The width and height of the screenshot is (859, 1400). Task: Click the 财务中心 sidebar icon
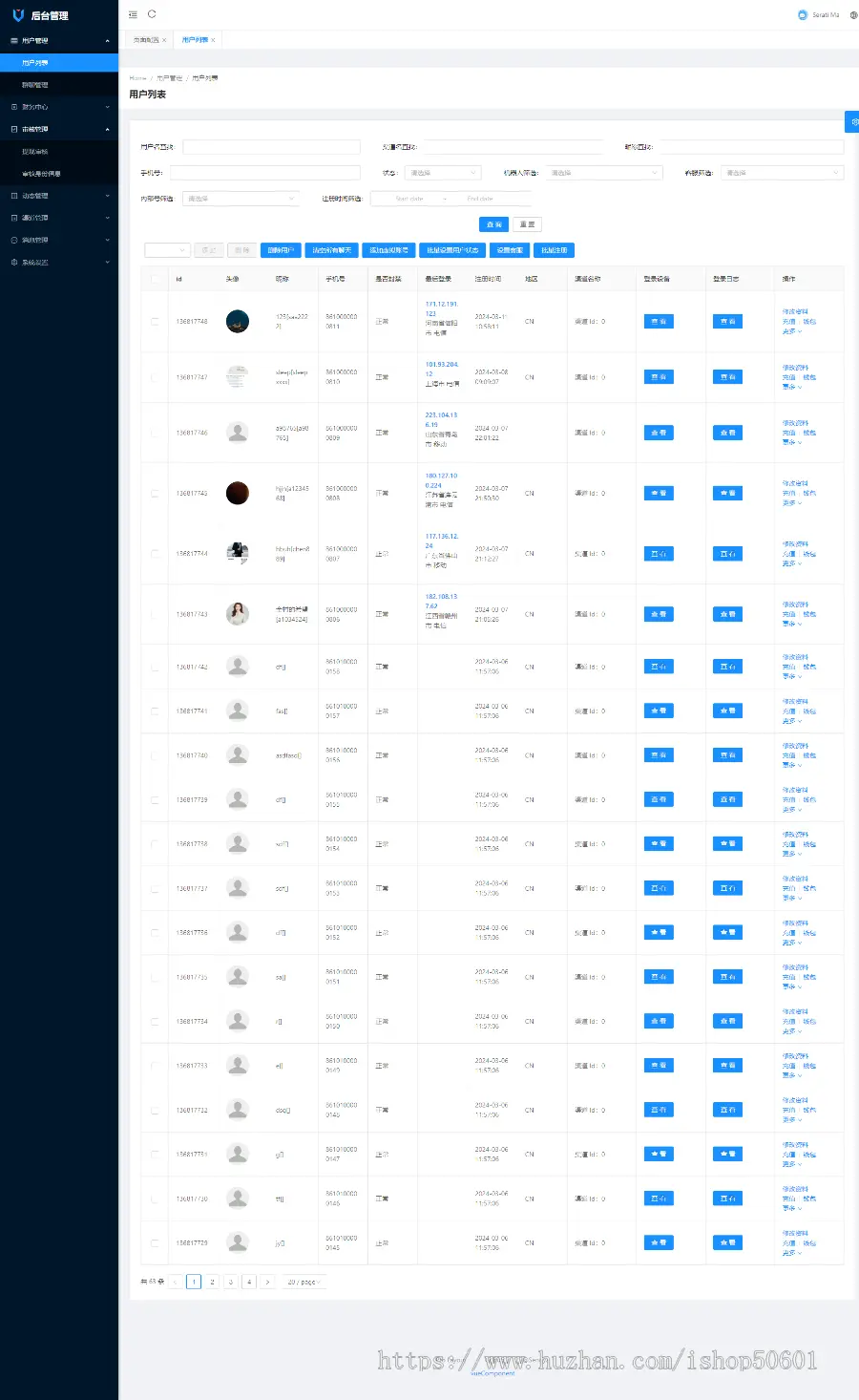pos(13,107)
